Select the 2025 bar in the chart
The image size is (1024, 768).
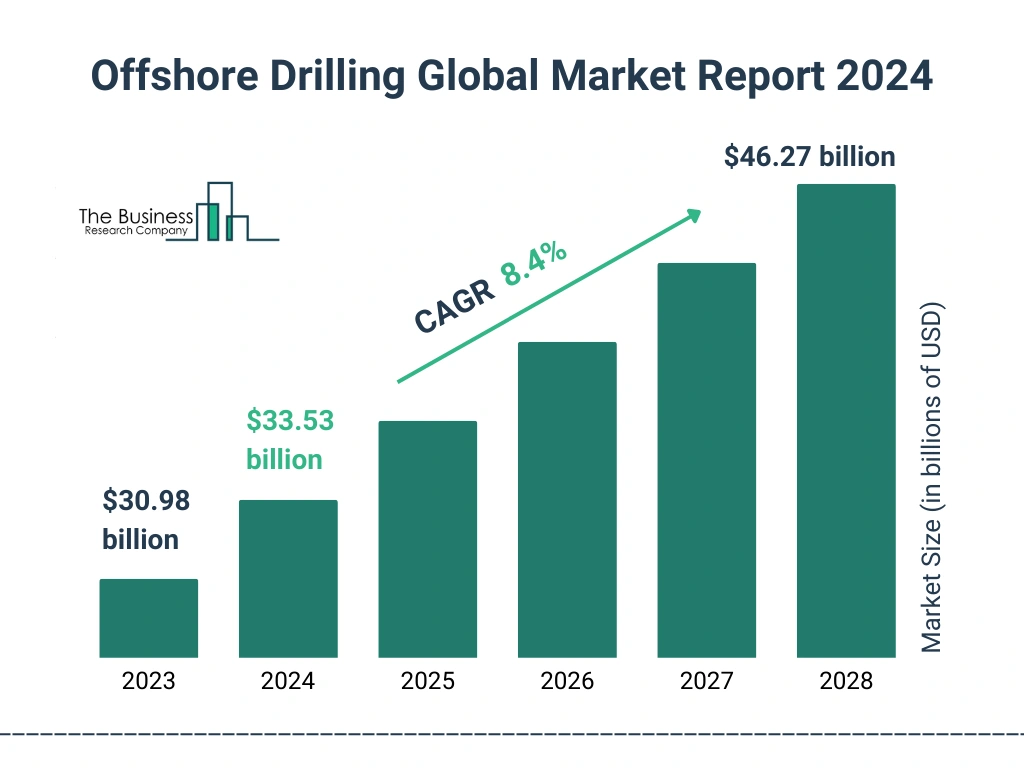427,540
